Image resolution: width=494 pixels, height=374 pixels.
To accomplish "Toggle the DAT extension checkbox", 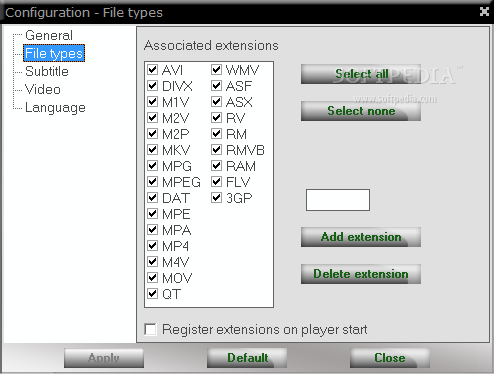I will [153, 198].
